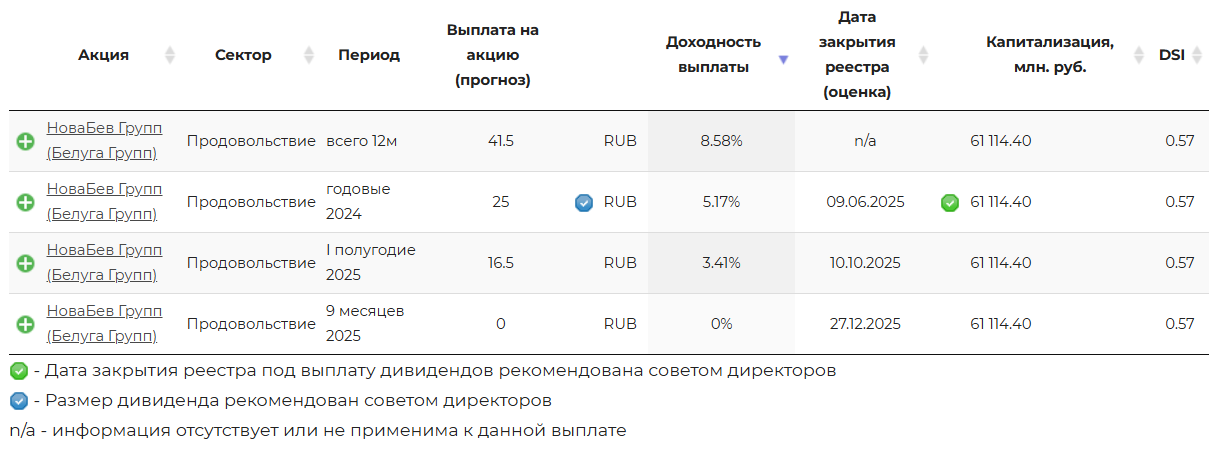
Task: Expand the 'I полугодие 2025' row plus icon
Action: coord(26,264)
